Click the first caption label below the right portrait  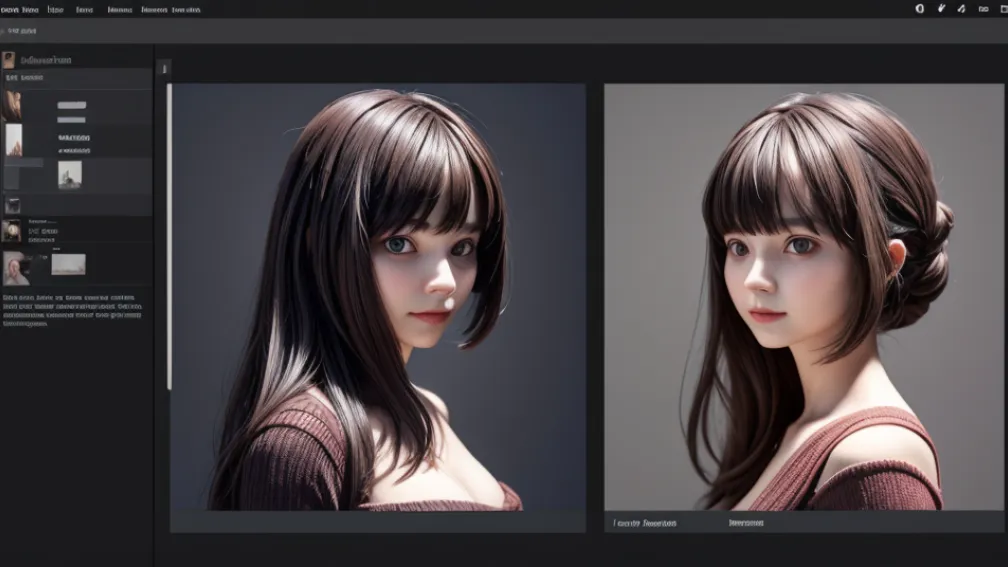[x=645, y=523]
